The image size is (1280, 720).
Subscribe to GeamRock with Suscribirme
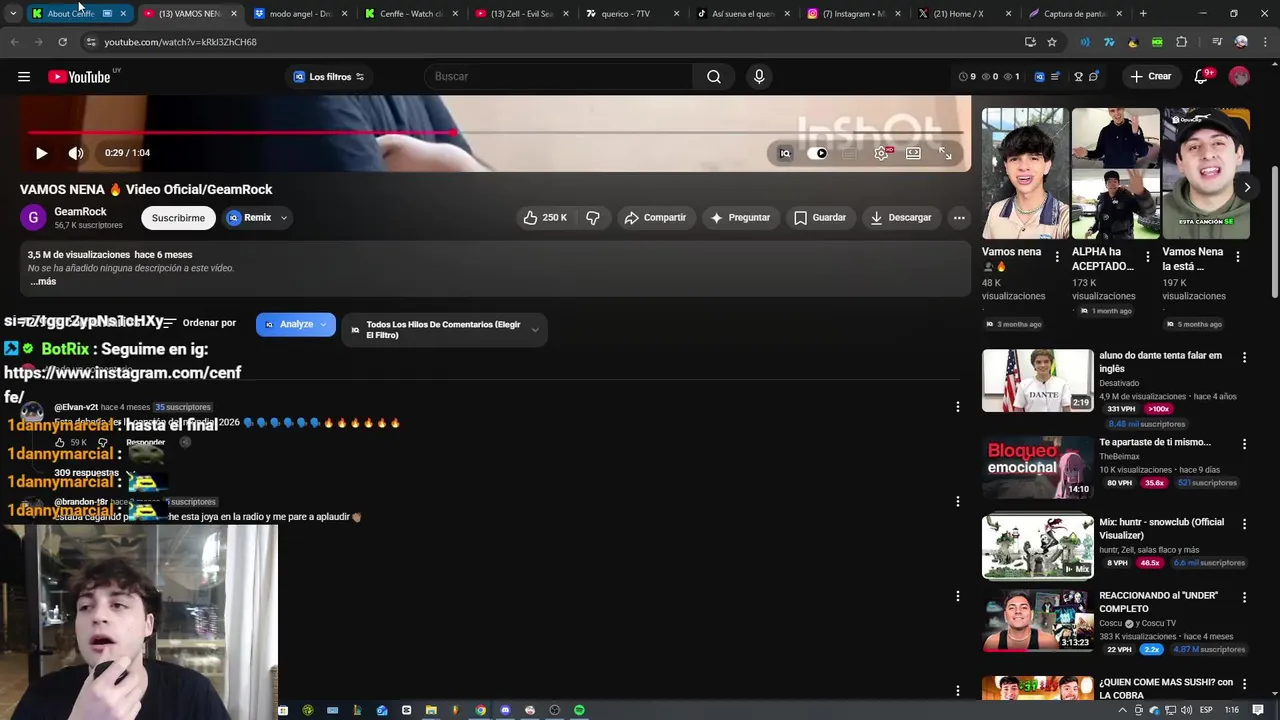(x=178, y=217)
